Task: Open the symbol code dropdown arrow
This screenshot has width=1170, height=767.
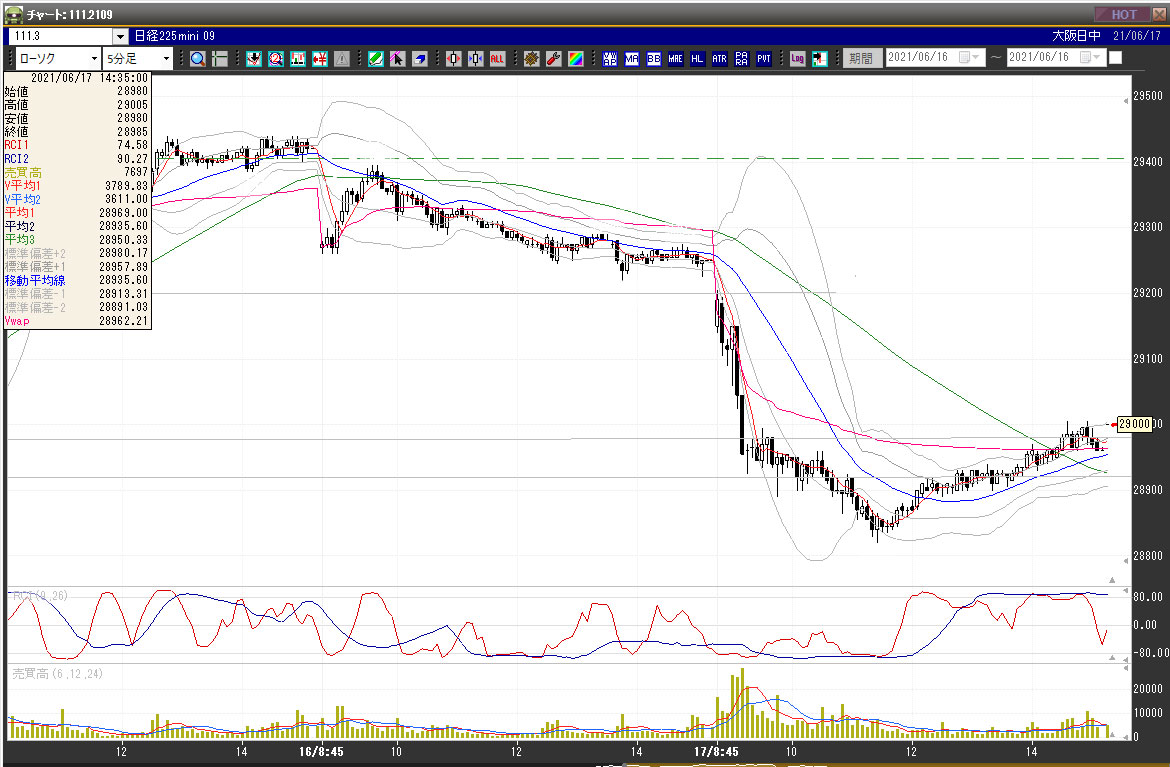Action: (x=120, y=36)
